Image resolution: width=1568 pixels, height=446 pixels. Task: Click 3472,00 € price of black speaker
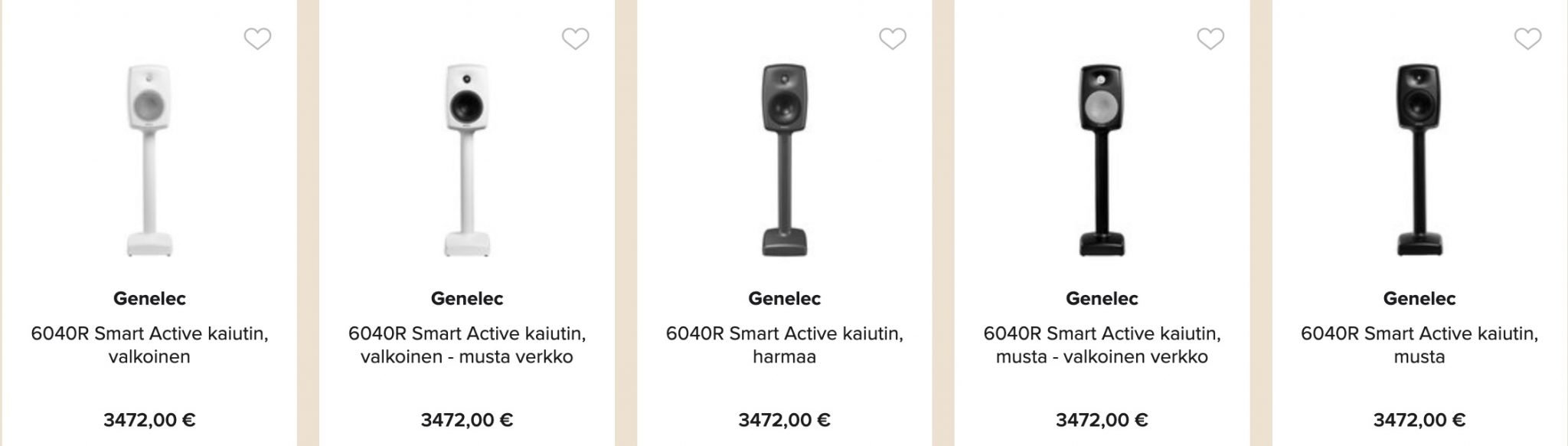(1419, 420)
